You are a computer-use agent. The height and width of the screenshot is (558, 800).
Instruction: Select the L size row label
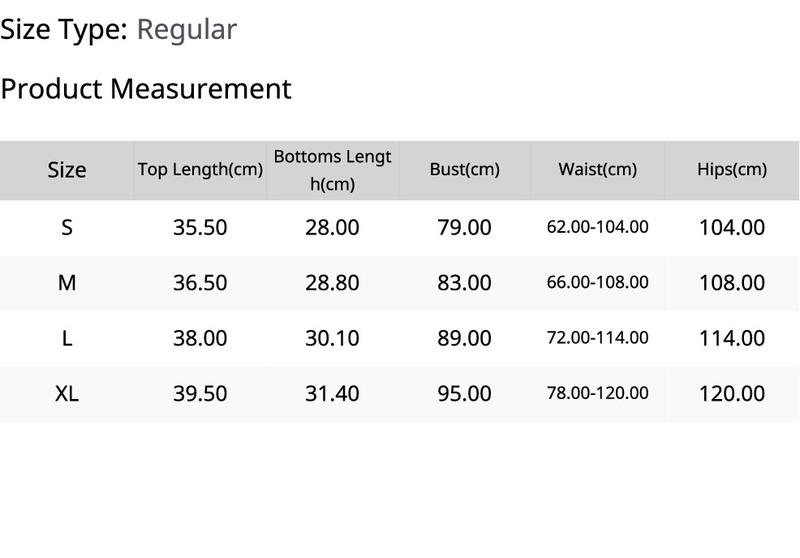coord(67,338)
